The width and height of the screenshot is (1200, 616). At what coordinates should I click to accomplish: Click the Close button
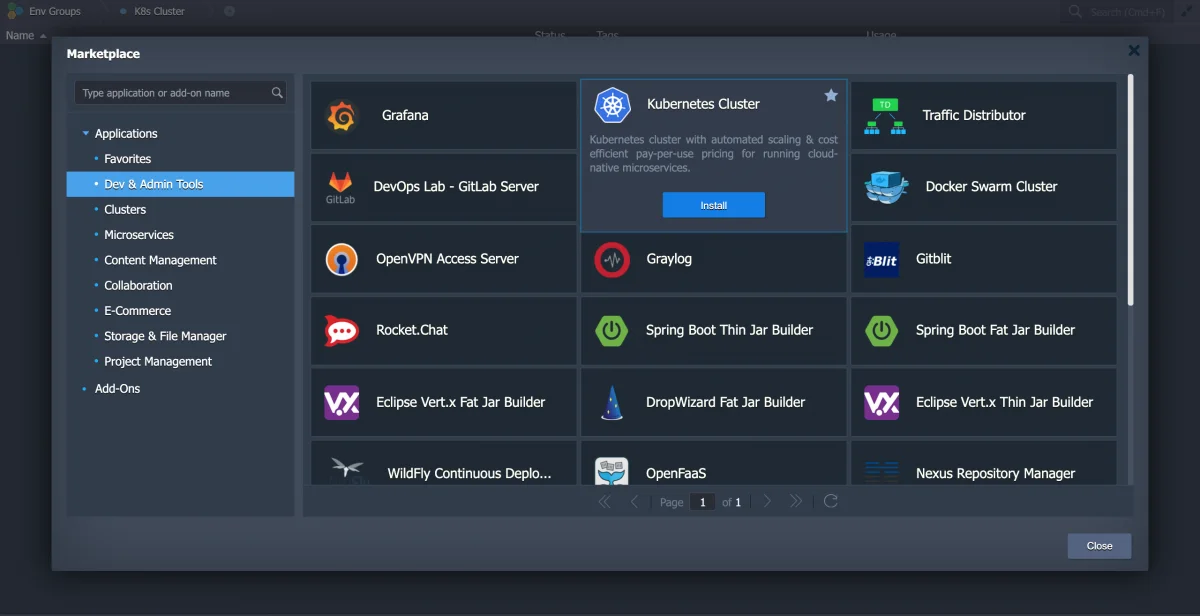tap(1099, 546)
